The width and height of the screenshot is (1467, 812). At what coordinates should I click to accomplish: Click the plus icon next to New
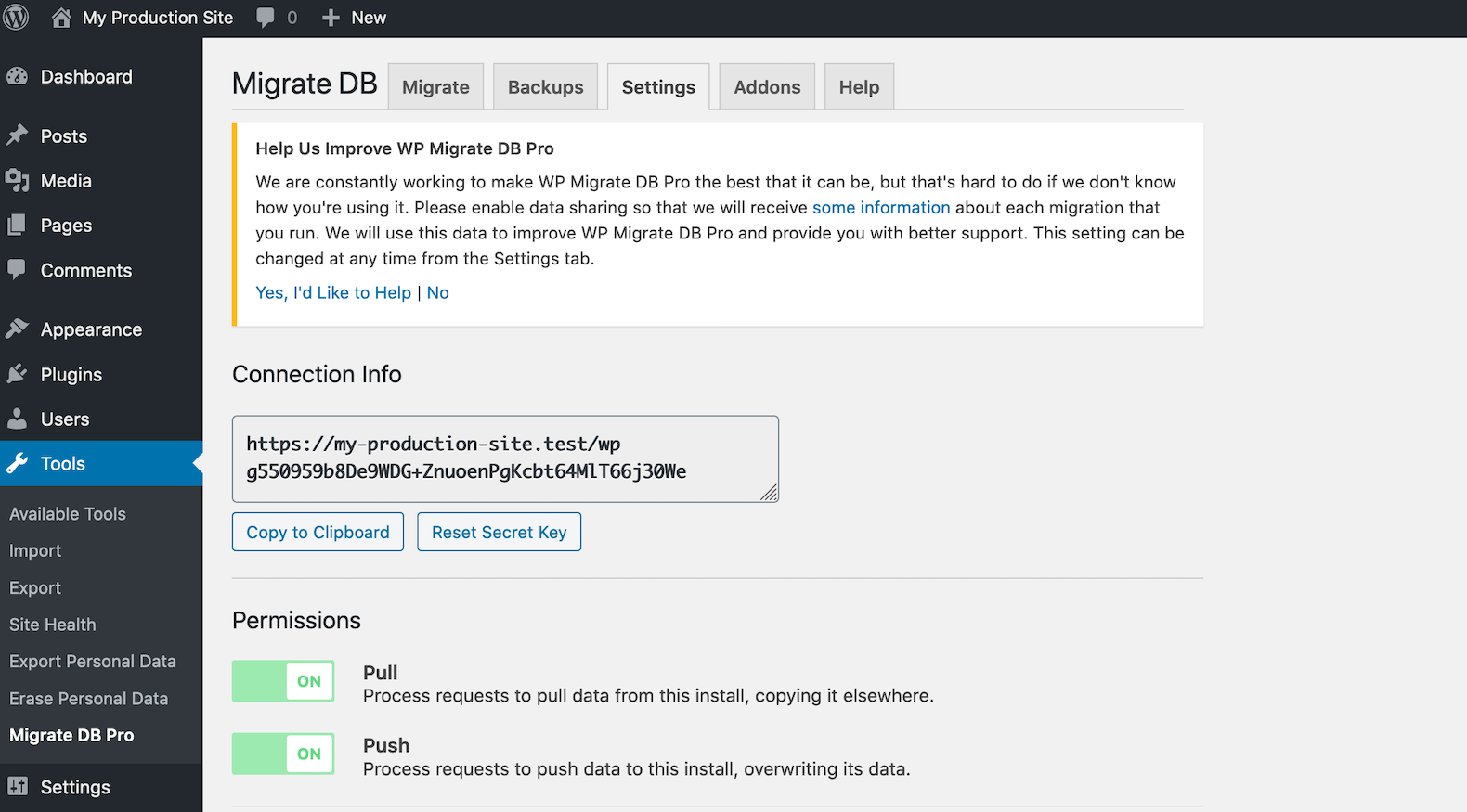pyautogui.click(x=331, y=18)
